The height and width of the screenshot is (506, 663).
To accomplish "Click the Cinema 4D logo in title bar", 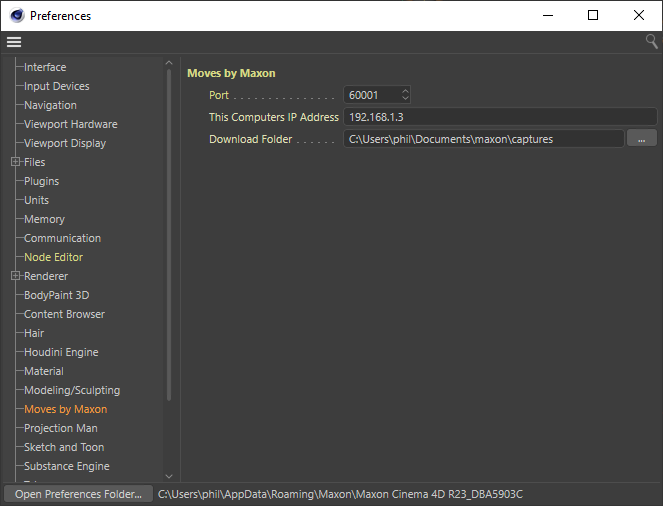I will click(16, 15).
